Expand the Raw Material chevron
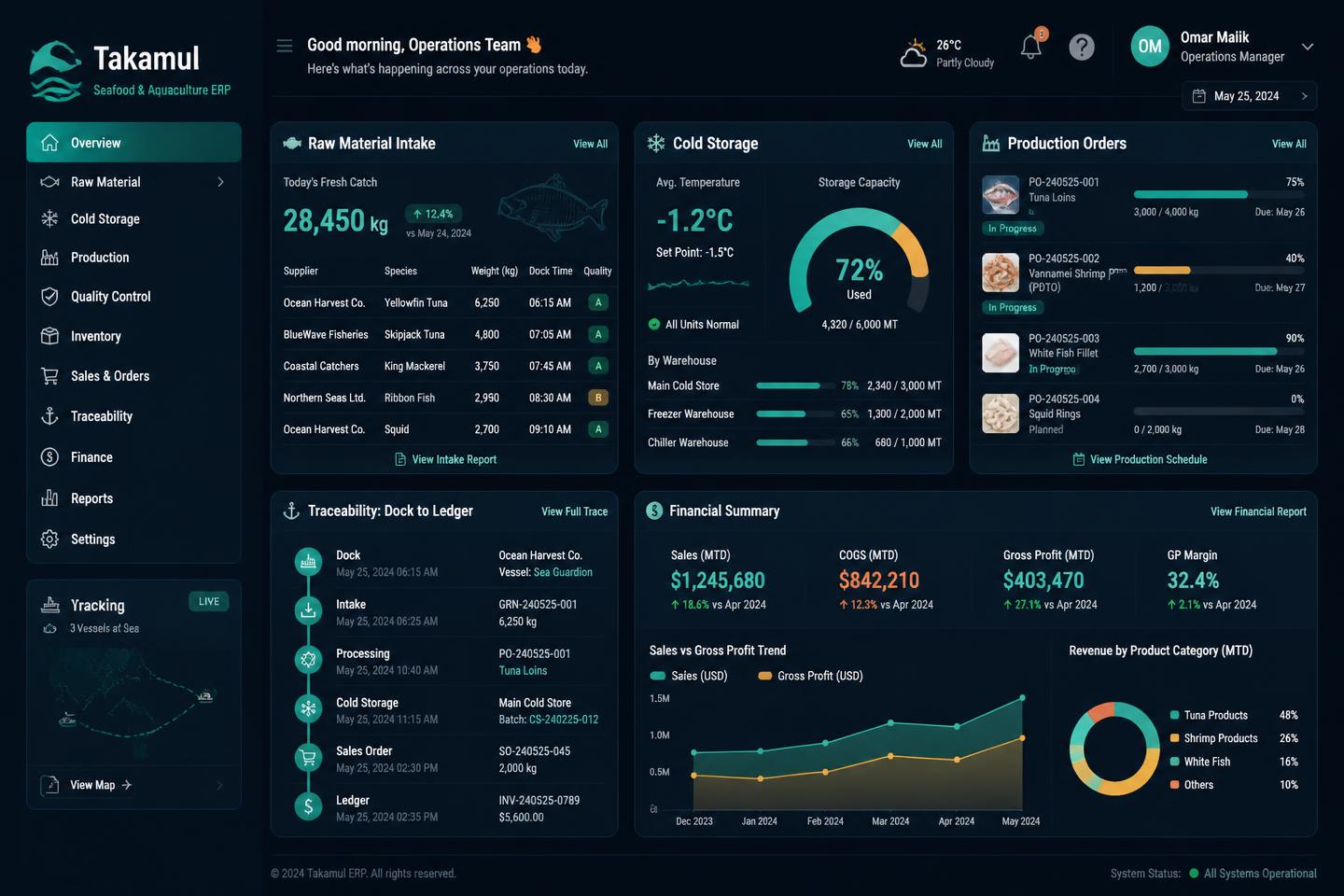 click(220, 182)
